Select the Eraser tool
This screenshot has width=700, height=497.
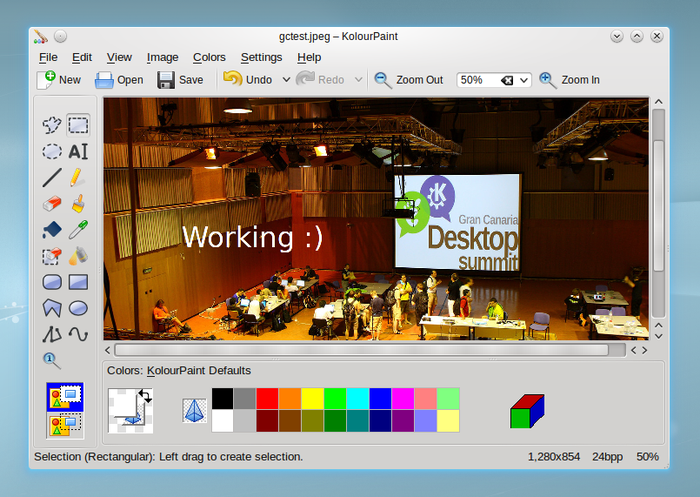pos(52,204)
